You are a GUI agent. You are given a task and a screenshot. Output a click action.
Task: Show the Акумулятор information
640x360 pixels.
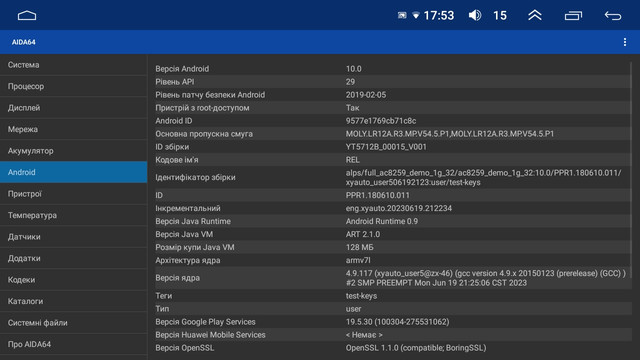73,151
